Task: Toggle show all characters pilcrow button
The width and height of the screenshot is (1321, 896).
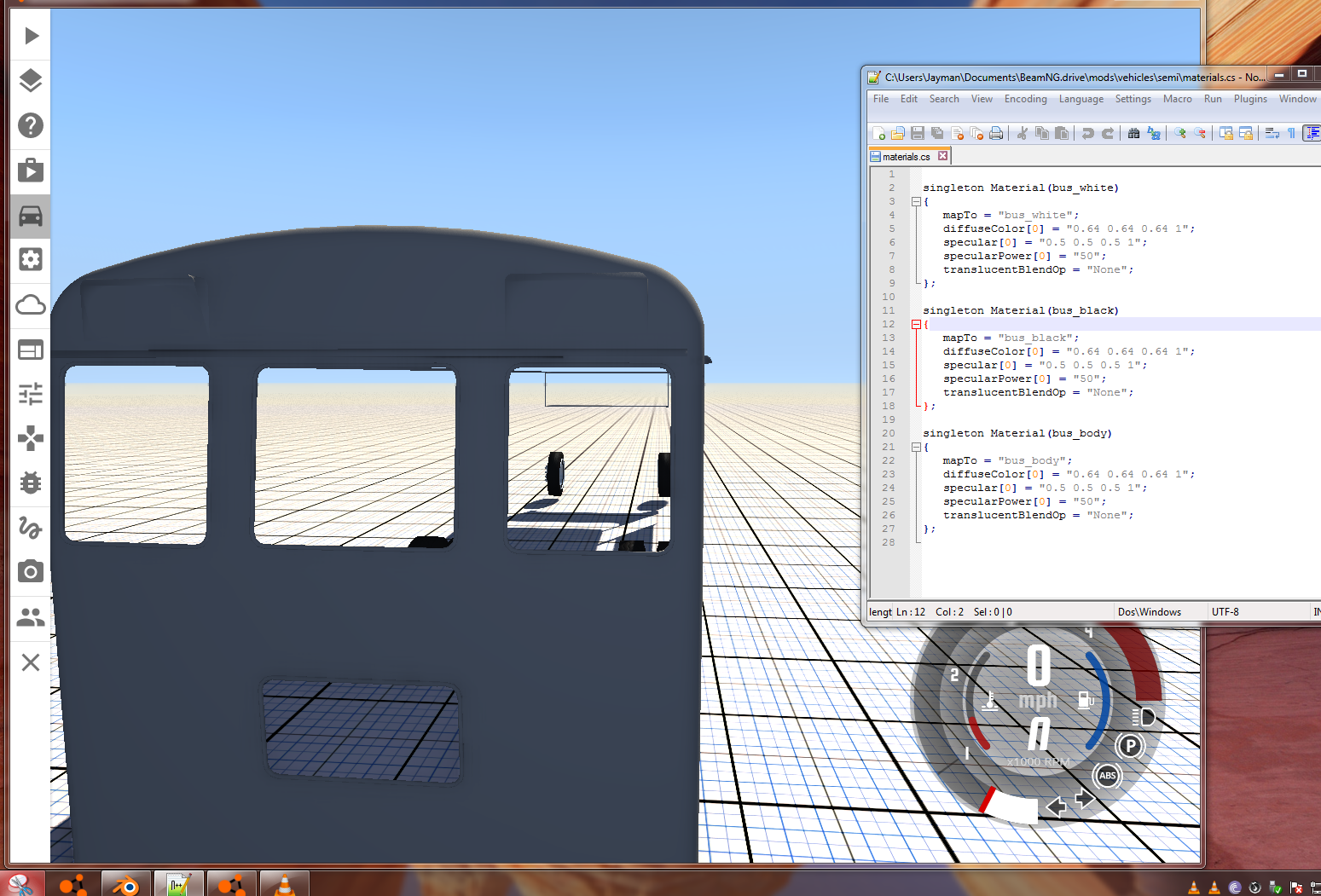Action: (1291, 133)
